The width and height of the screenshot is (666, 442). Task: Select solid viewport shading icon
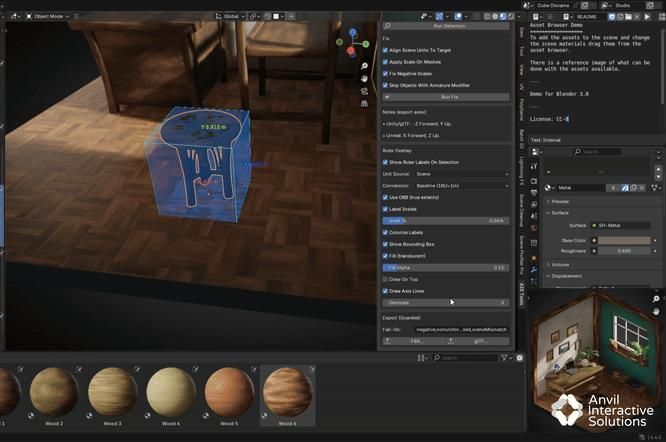495,17
